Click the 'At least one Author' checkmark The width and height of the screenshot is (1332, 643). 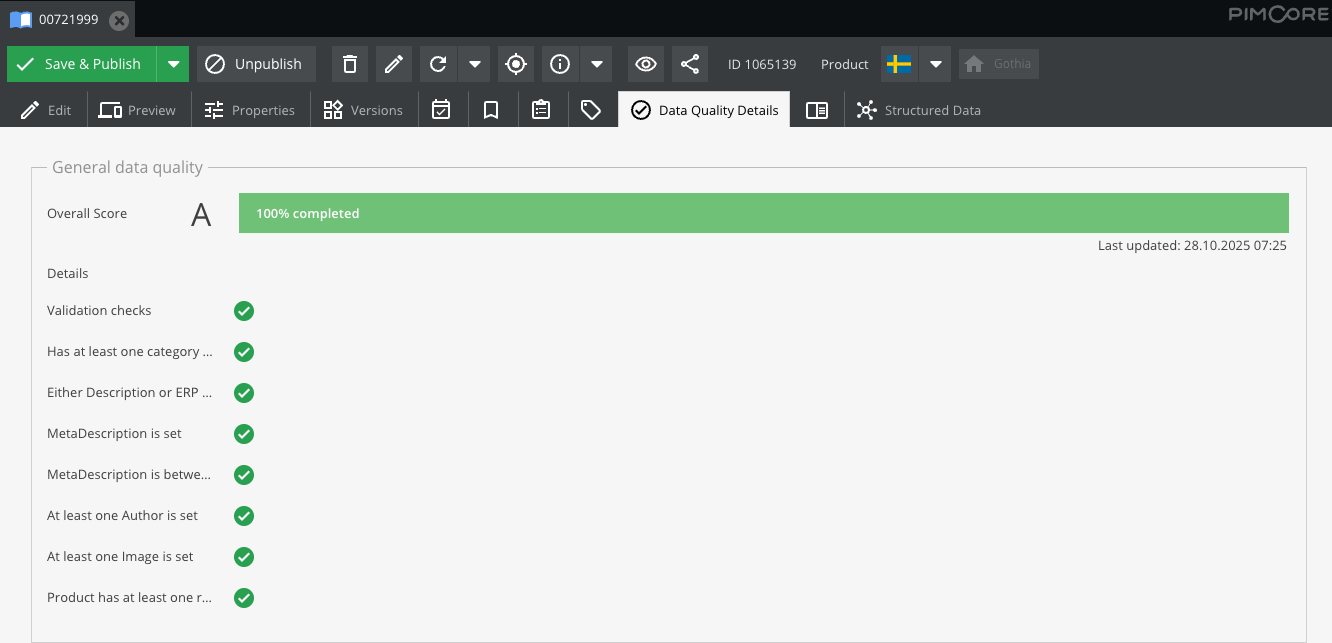tap(244, 516)
